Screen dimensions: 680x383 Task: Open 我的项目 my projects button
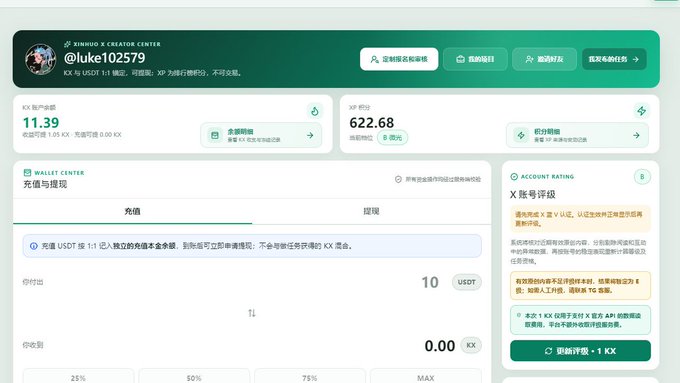[x=475, y=59]
